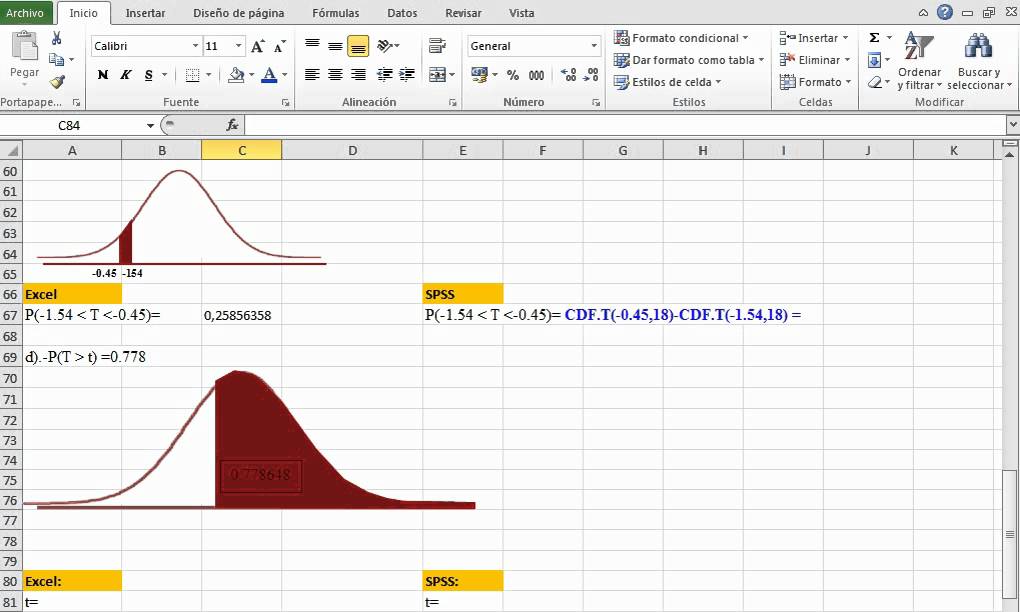The width and height of the screenshot is (1020, 612).
Task: Align text to top of cell
Action: [312, 46]
